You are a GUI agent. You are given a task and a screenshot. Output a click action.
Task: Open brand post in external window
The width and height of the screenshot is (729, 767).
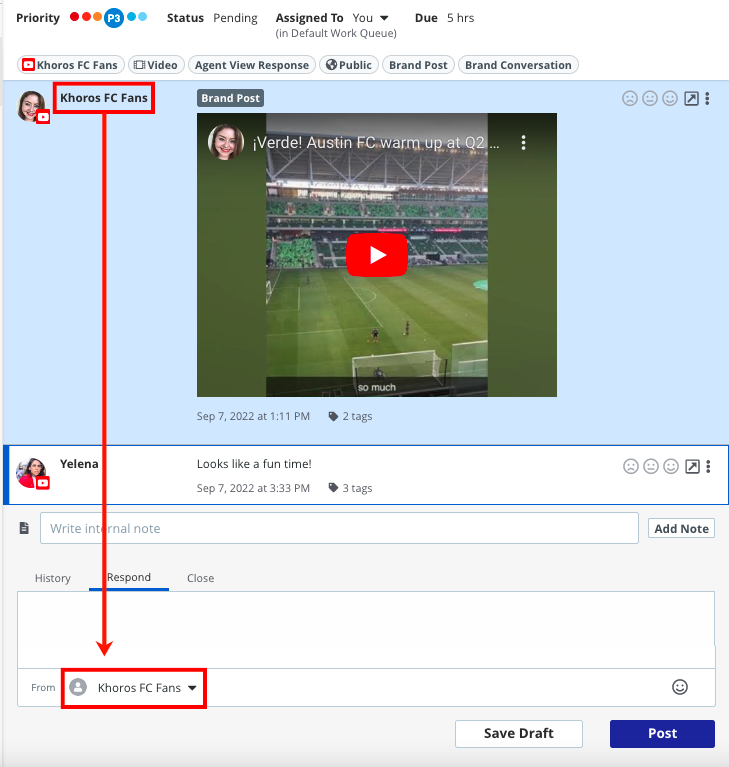(x=691, y=99)
